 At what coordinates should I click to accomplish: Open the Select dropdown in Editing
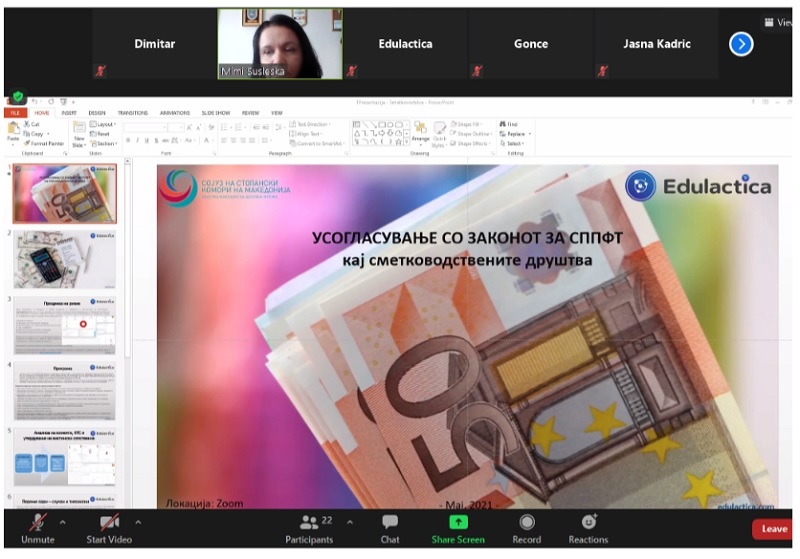(x=512, y=143)
